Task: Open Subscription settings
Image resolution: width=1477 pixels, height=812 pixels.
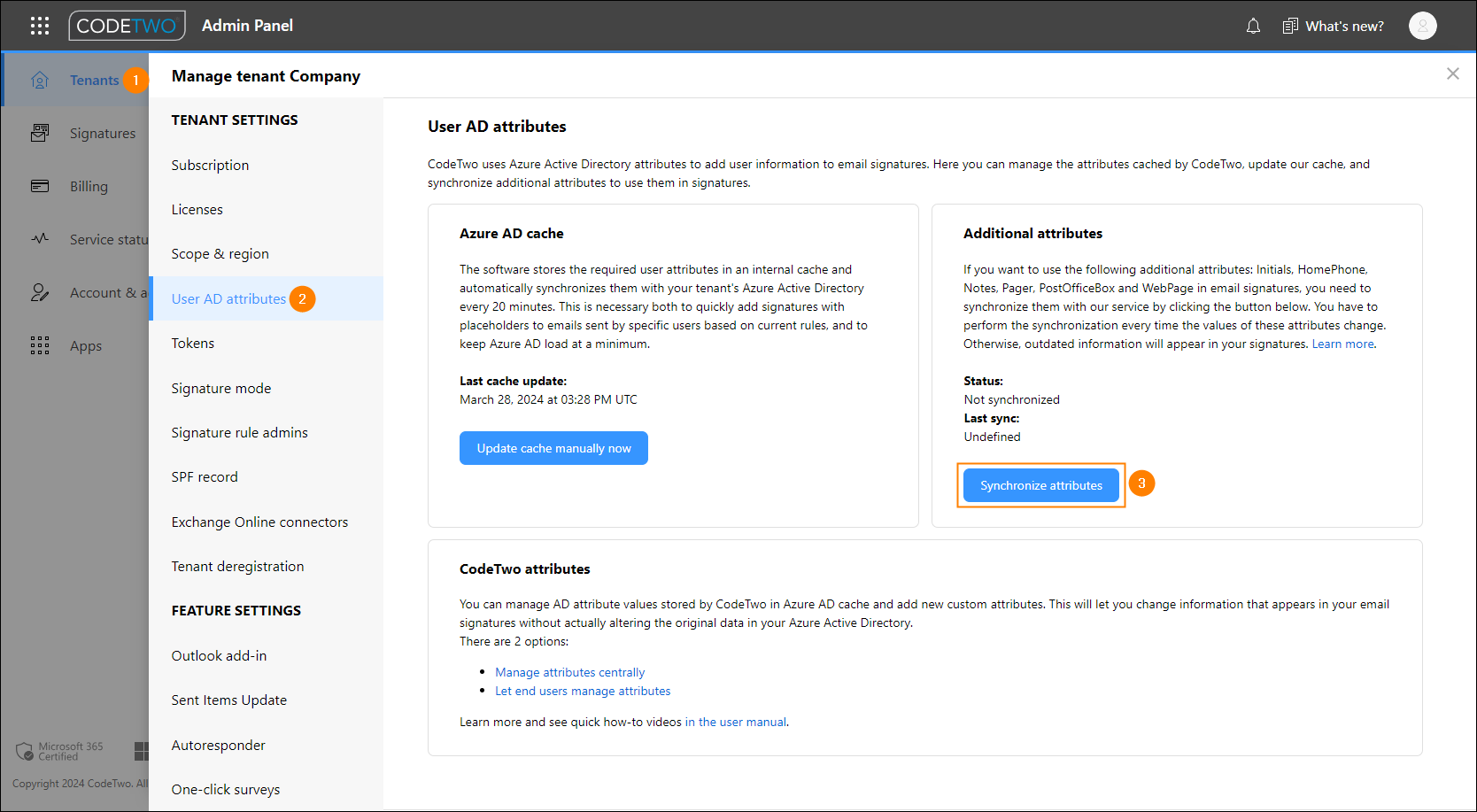Action: point(210,165)
